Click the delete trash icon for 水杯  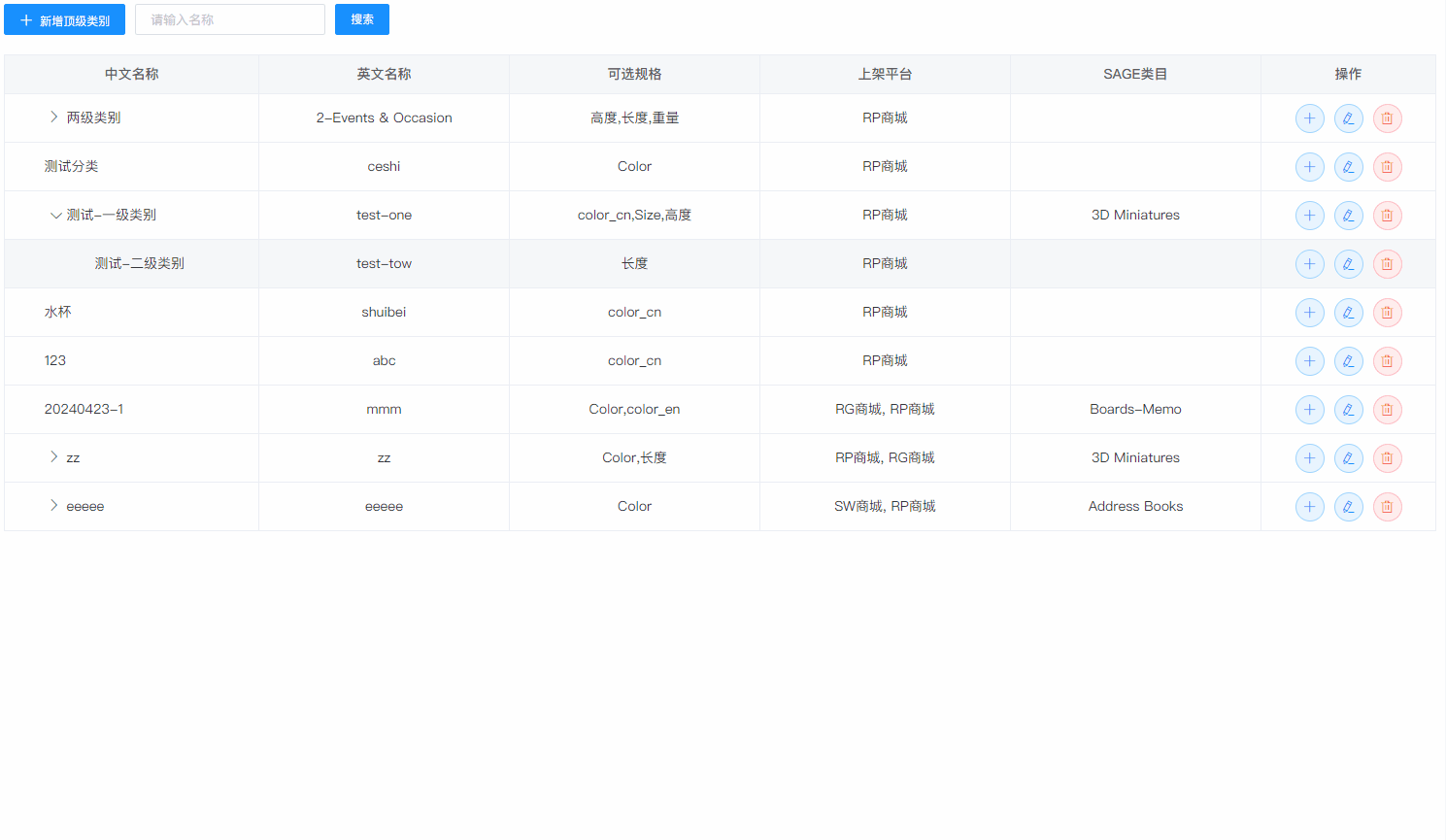[x=1387, y=312]
